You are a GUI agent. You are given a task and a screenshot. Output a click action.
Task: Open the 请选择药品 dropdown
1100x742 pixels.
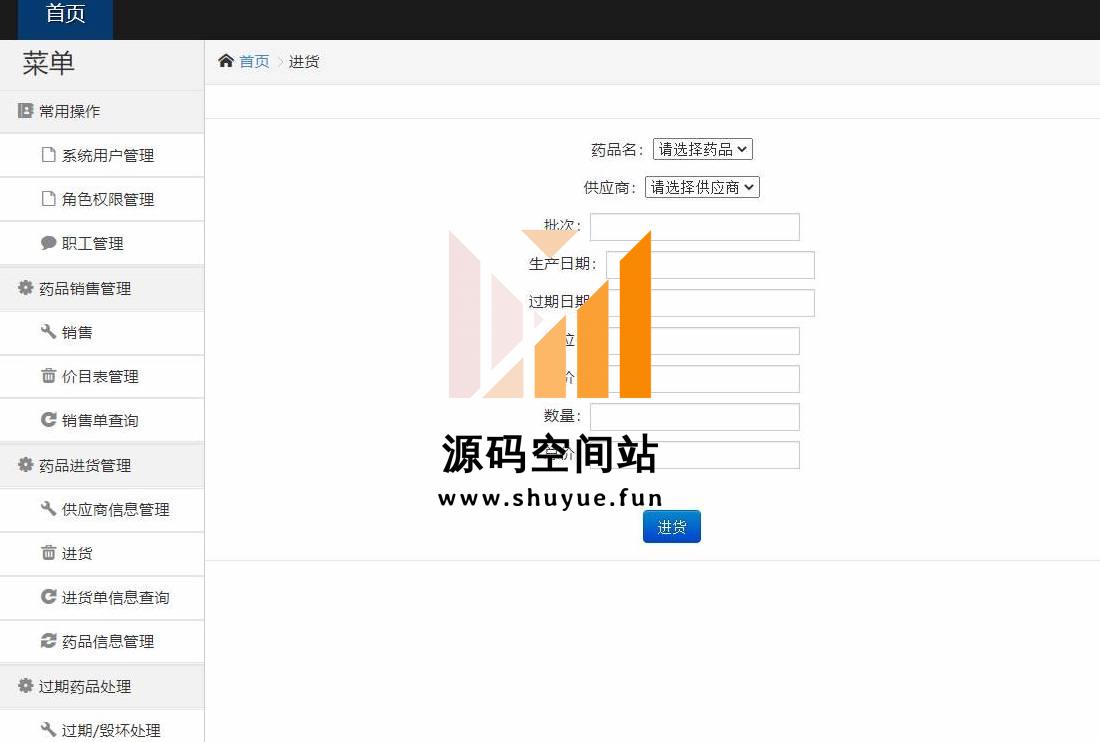(702, 149)
